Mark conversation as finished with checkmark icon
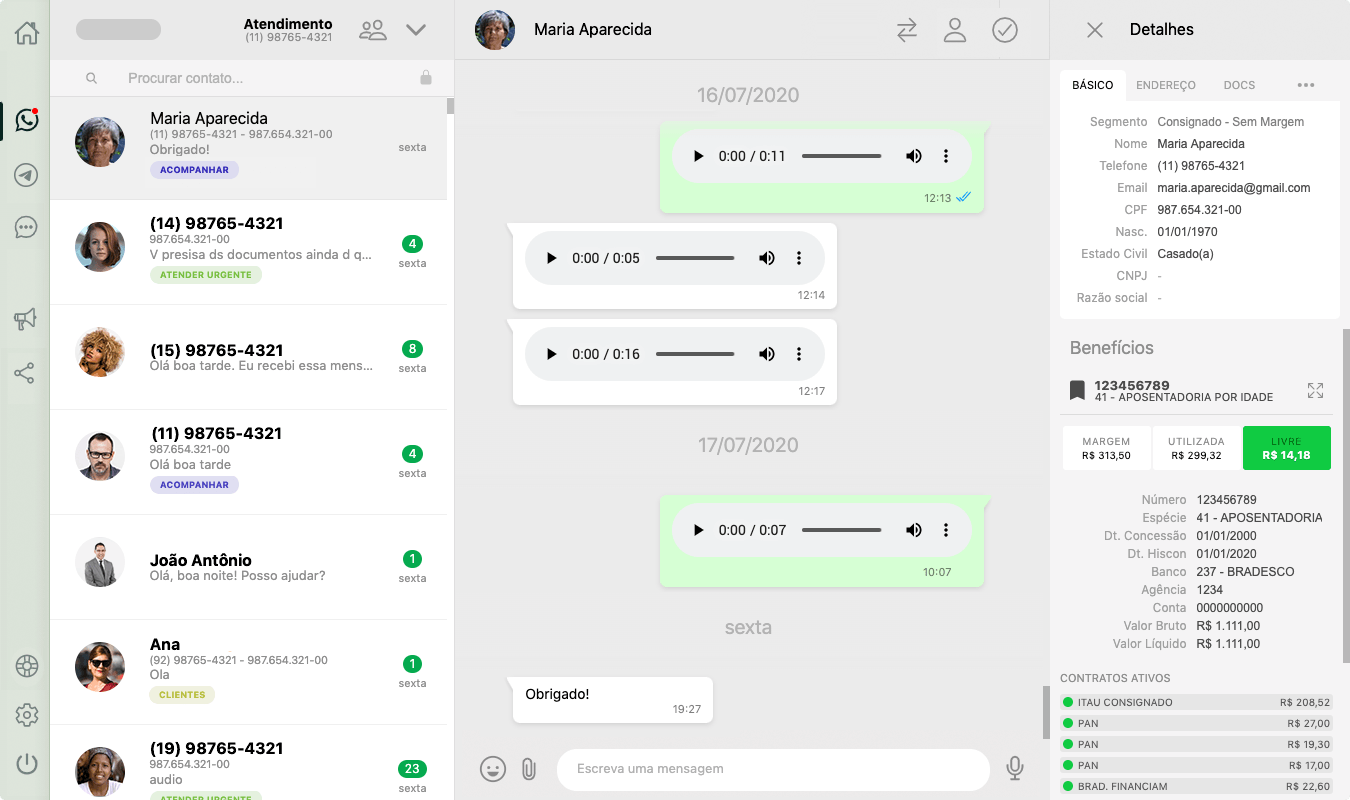This screenshot has height=800, width=1350. 1004,30
